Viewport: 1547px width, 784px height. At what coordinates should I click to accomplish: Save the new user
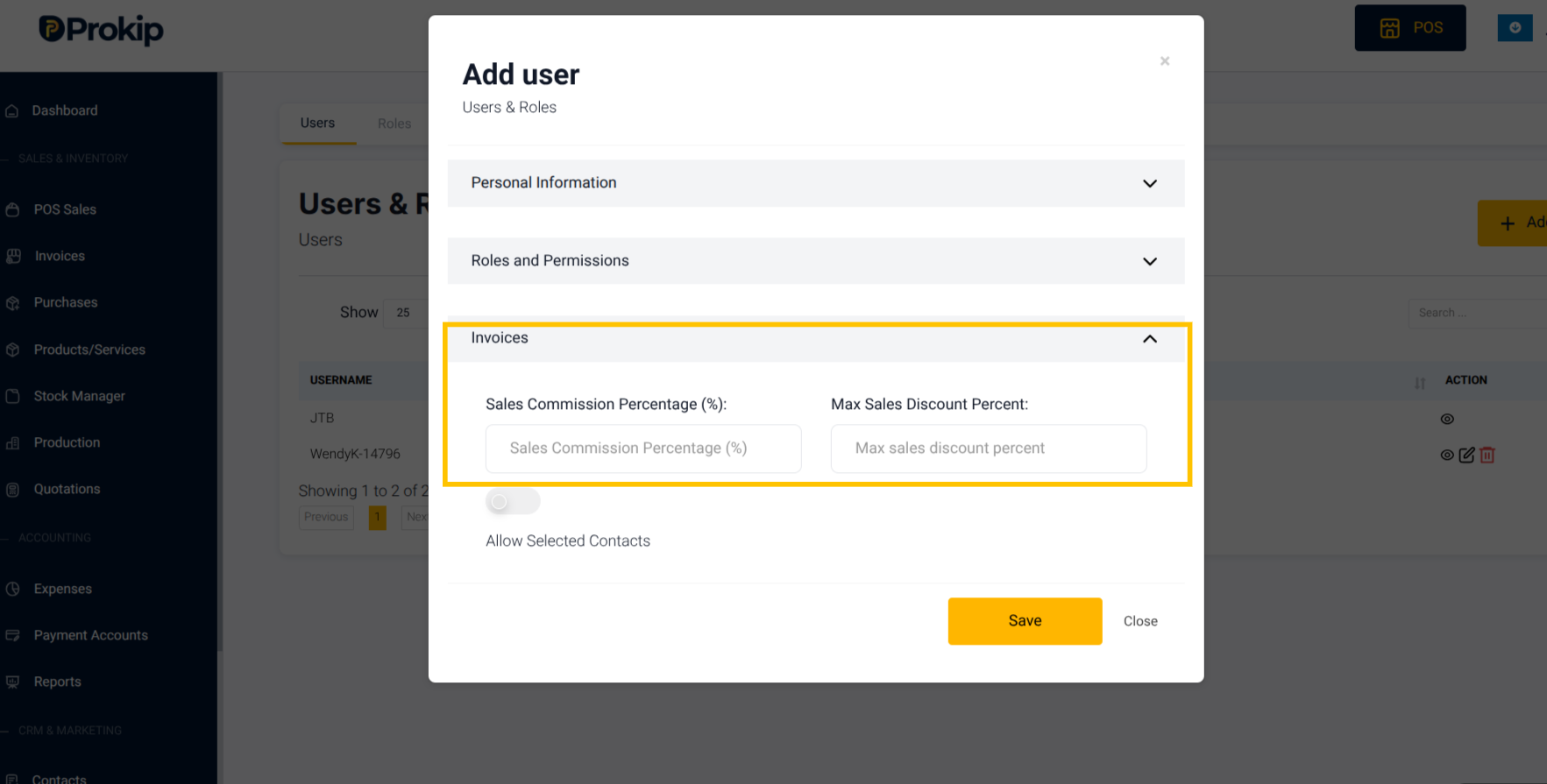coord(1025,621)
